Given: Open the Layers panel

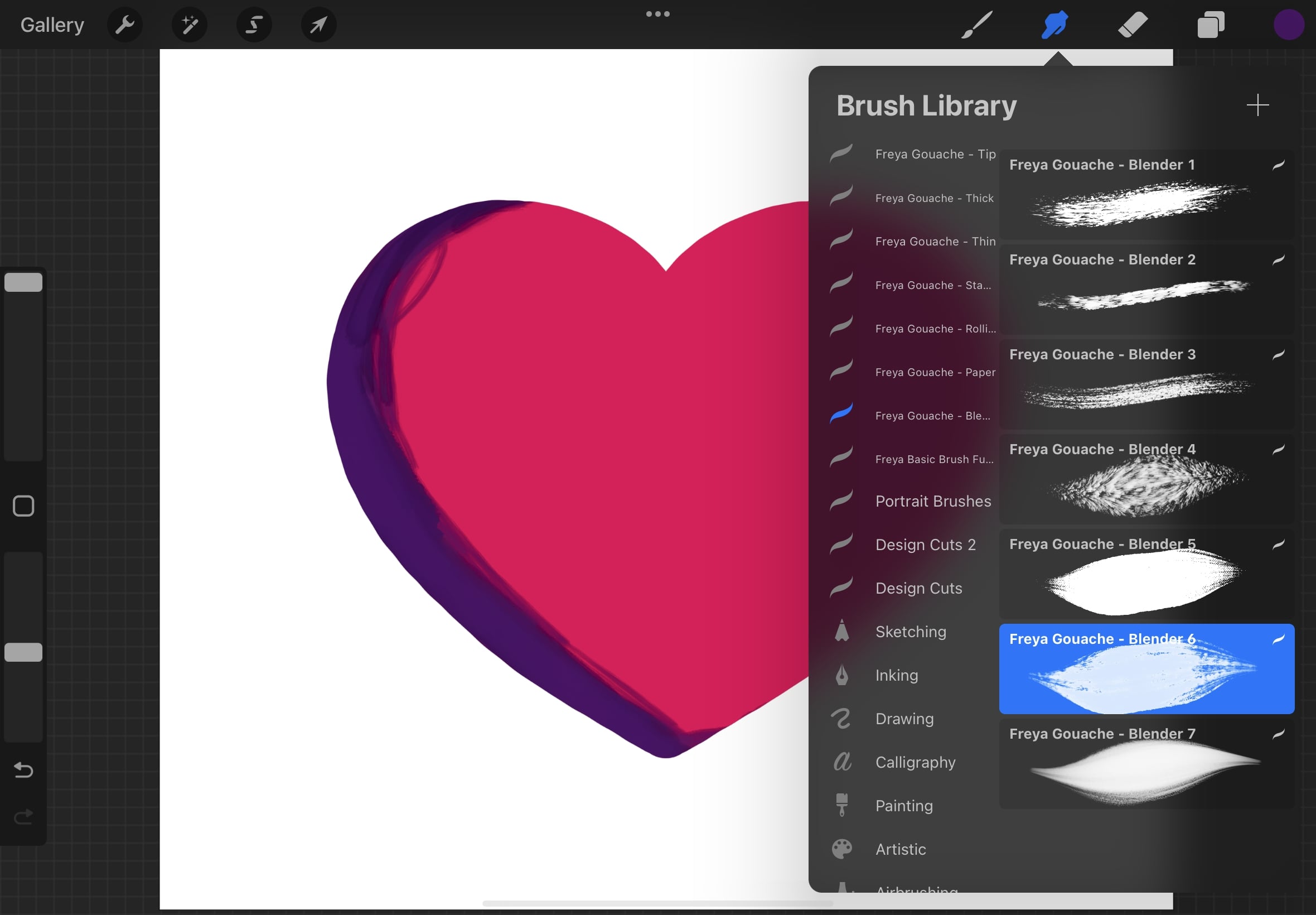Looking at the screenshot, I should tap(1209, 24).
